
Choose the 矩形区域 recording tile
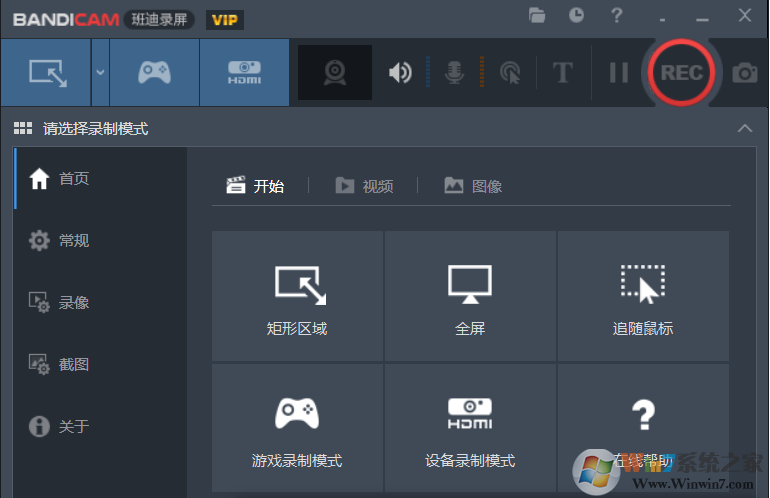pyautogui.click(x=297, y=296)
